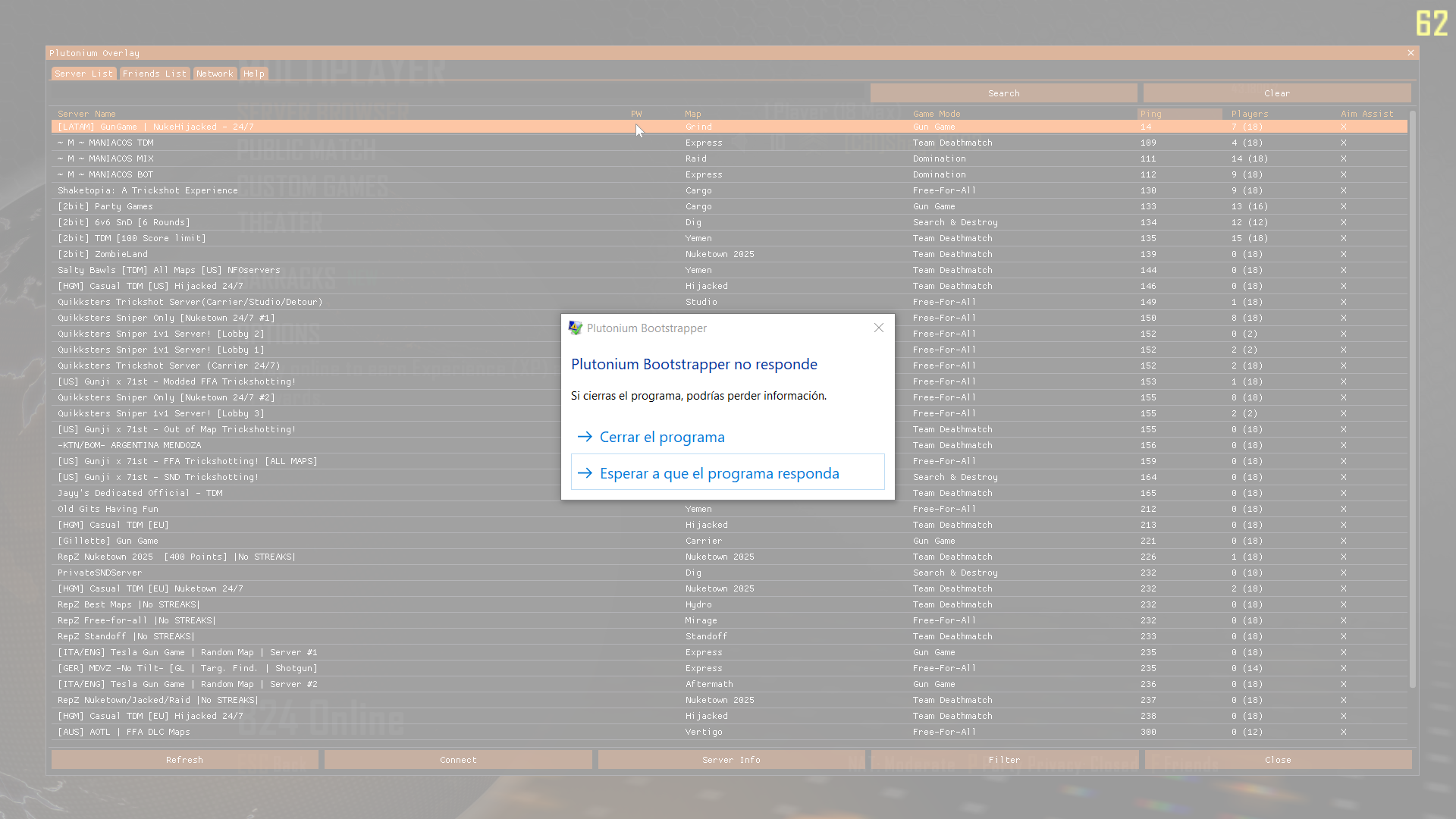Select RepZ Nuketown 2025 [400 Points] server
This screenshot has width=1456, height=819.
[729, 557]
